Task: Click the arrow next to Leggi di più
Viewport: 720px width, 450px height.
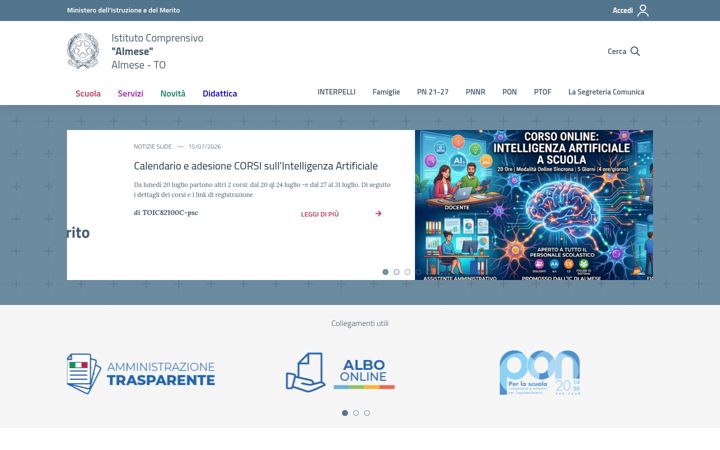Action: coord(378,214)
